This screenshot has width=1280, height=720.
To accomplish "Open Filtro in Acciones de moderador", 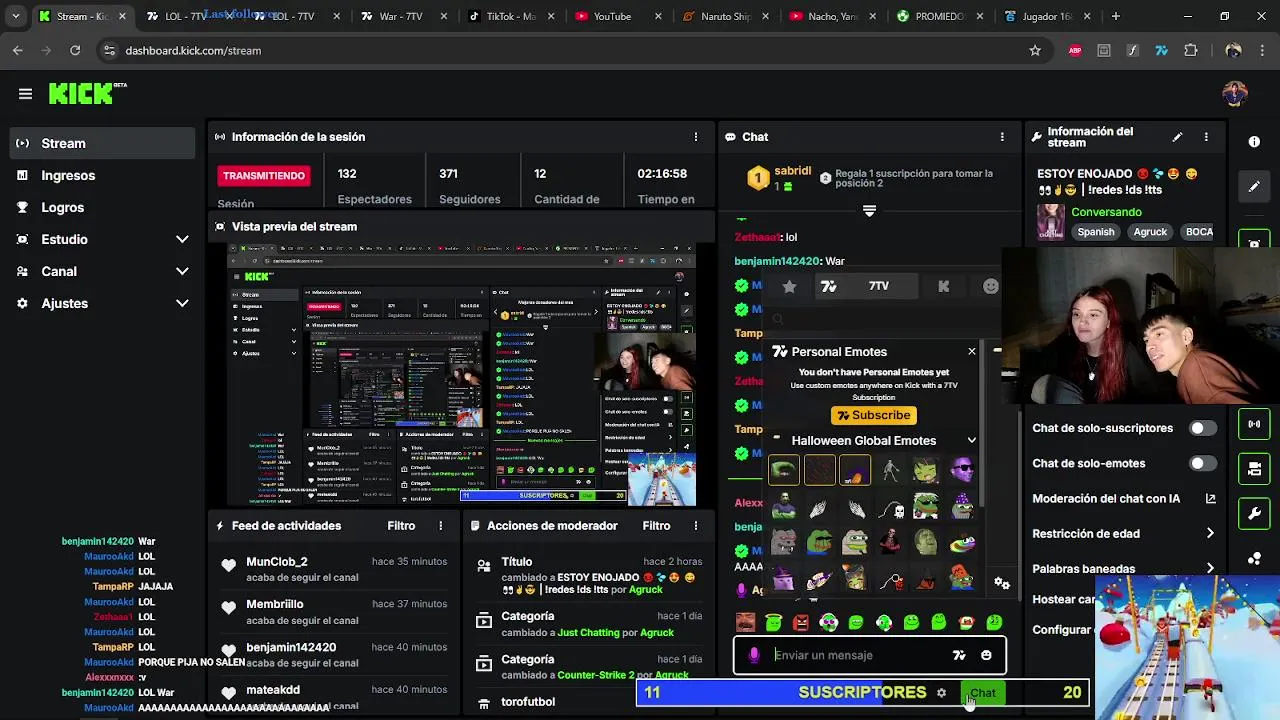I will click(x=656, y=526).
